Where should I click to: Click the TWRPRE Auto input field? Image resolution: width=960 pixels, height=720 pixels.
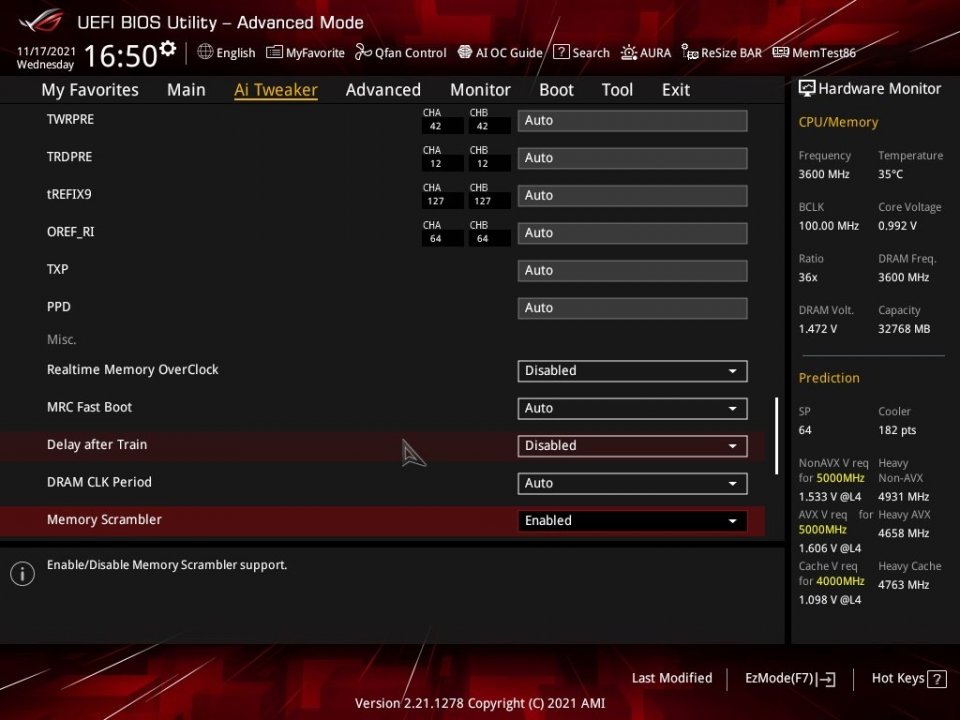pos(632,121)
